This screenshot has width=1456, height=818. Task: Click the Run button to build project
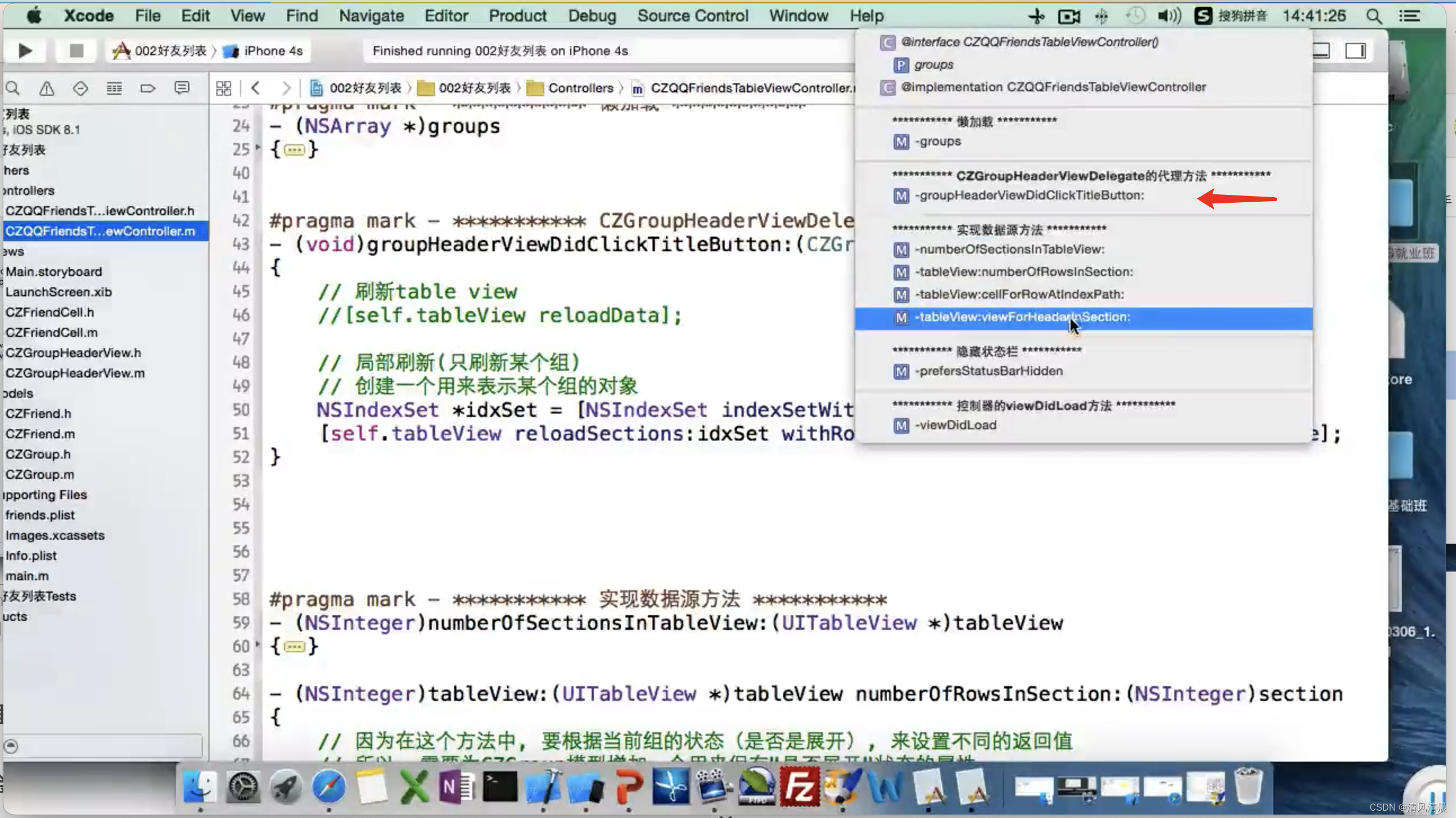click(x=26, y=50)
